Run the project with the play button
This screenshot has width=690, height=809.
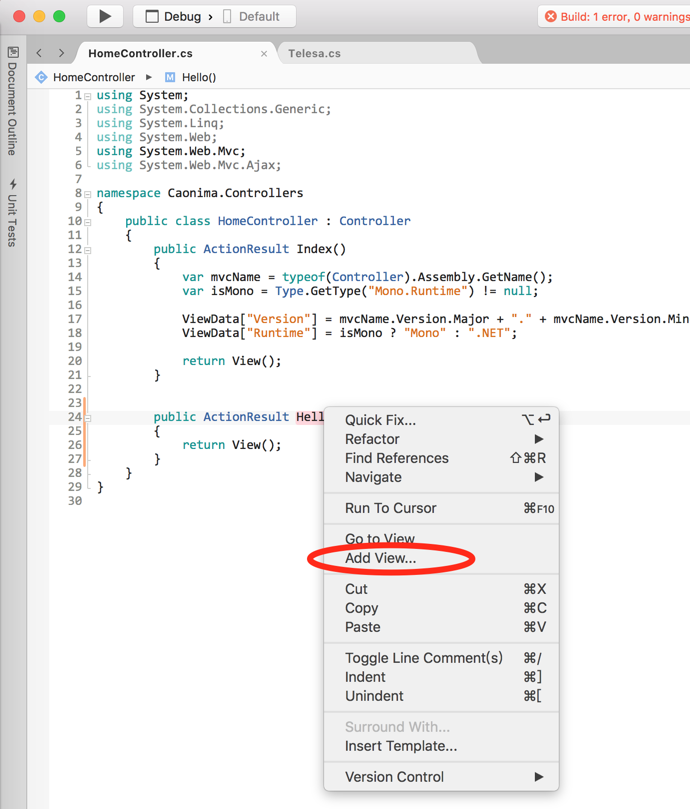[x=105, y=17]
